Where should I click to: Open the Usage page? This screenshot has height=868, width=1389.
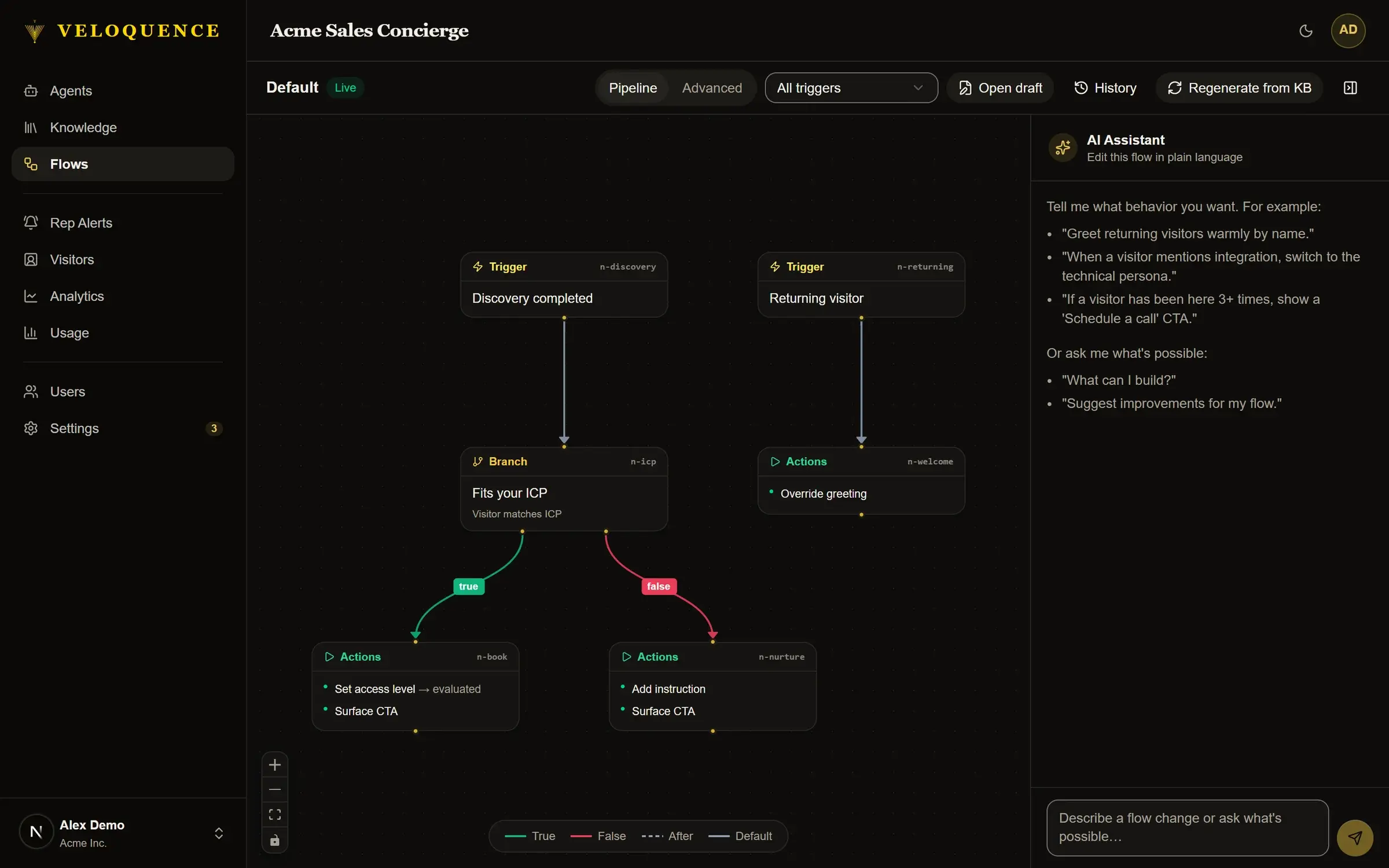123,333
